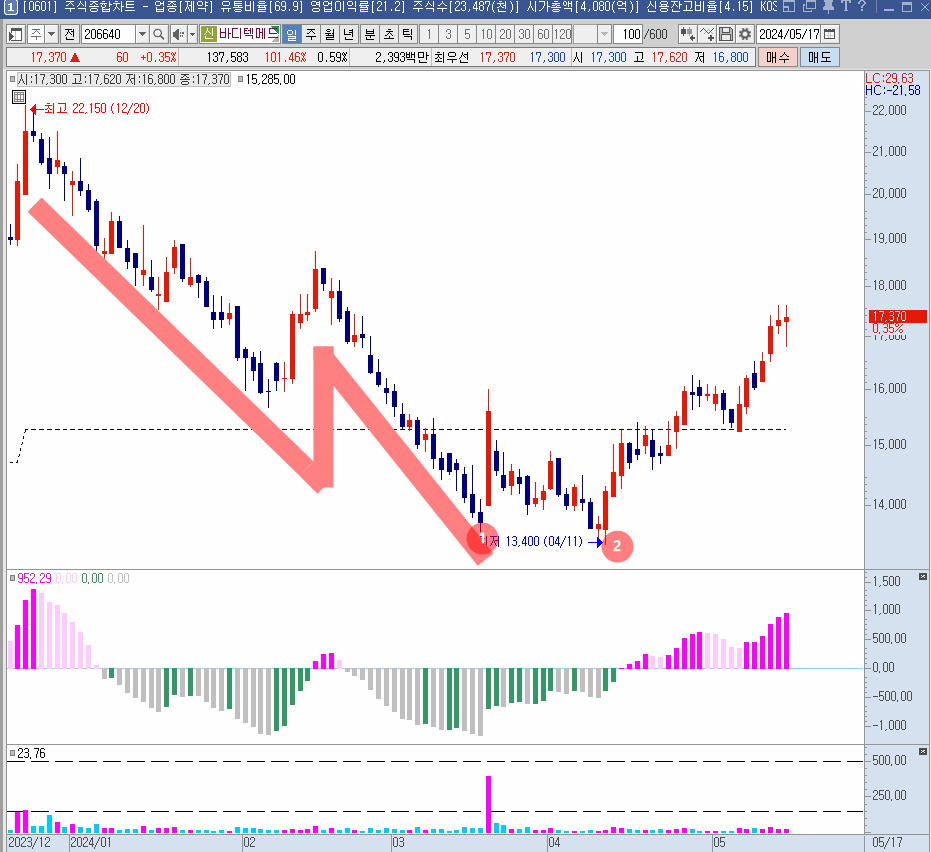This screenshot has height=852, width=931.
Task: Click the T font size icon in title bar
Action: (846, 7)
